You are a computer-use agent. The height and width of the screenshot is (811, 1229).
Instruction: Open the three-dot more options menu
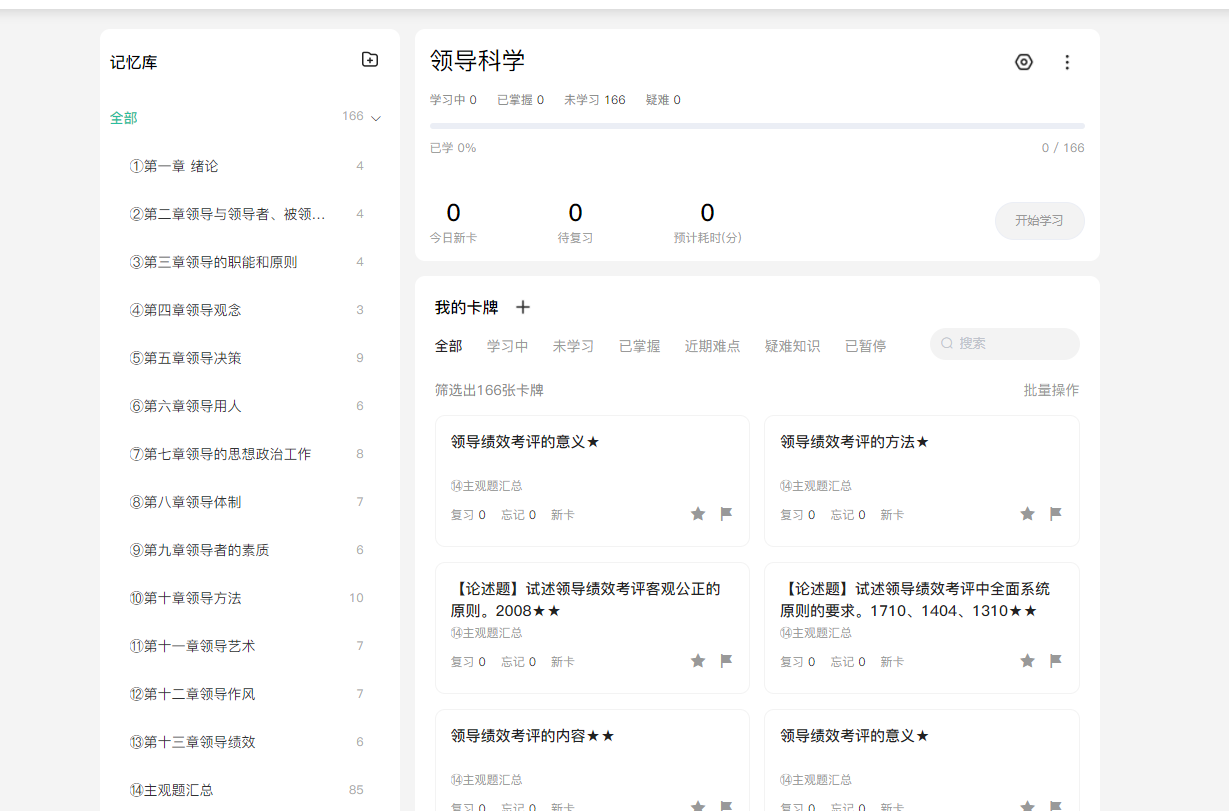coord(1067,62)
